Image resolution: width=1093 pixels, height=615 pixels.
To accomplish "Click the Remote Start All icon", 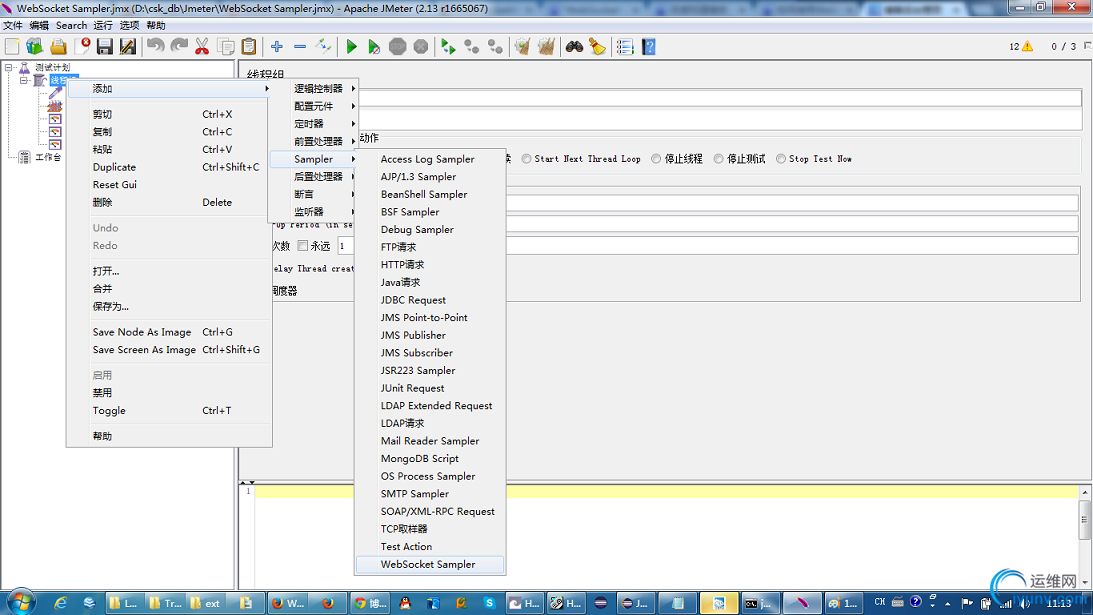I will [x=448, y=47].
